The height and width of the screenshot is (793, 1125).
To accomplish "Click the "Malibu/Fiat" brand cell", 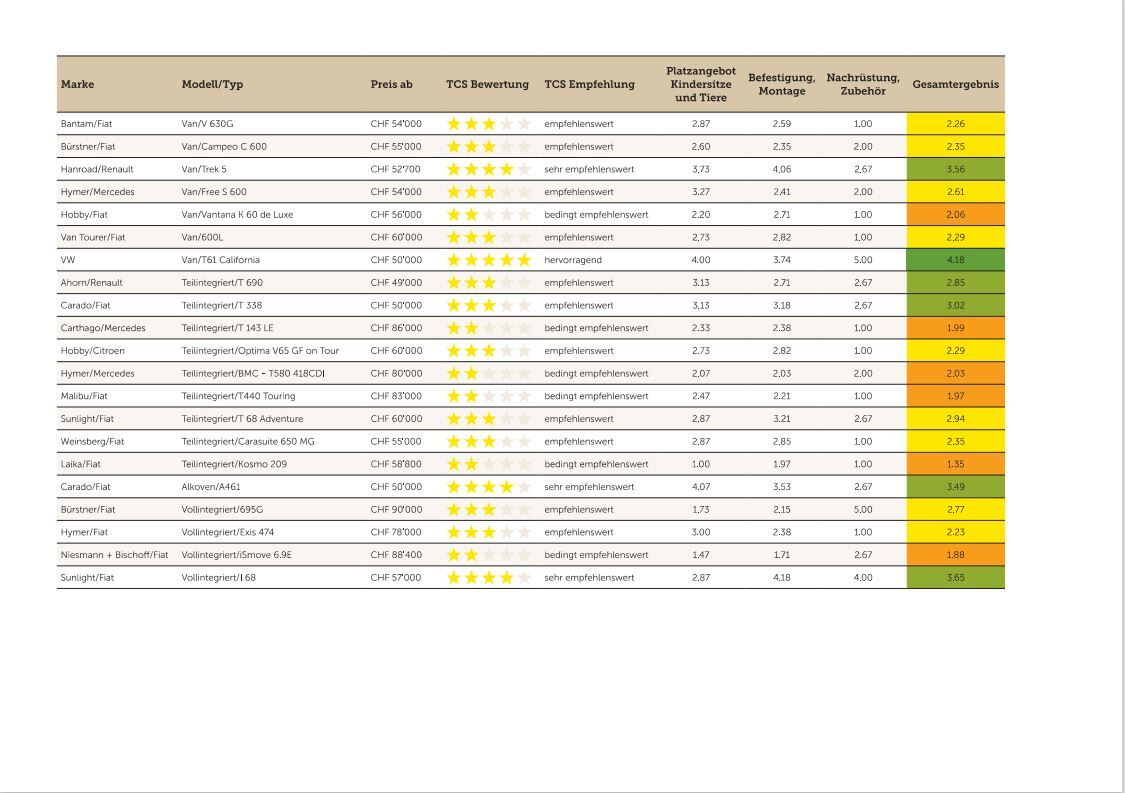I will (84, 396).
